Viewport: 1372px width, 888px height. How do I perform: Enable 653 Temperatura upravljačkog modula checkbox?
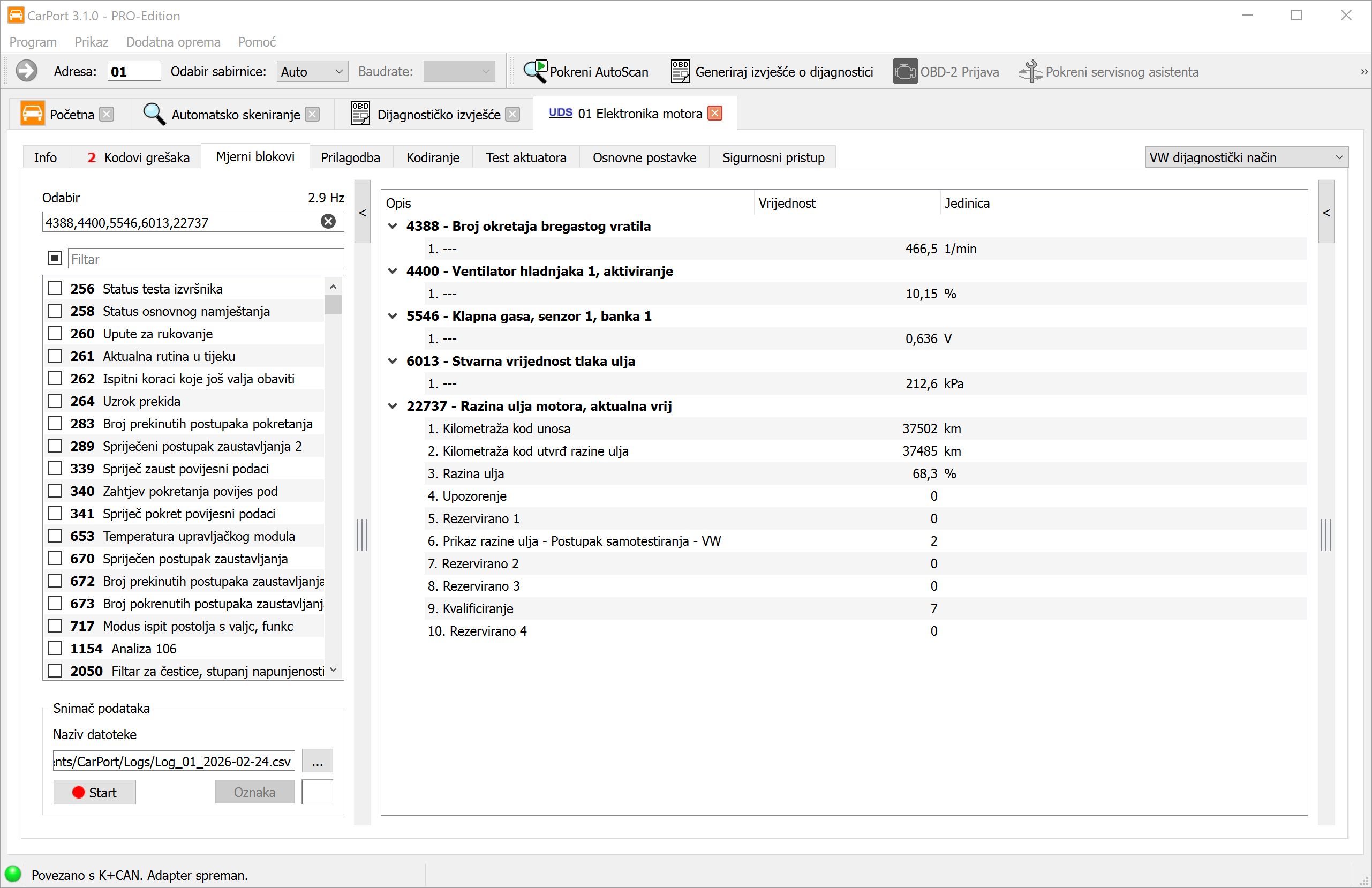(x=55, y=536)
